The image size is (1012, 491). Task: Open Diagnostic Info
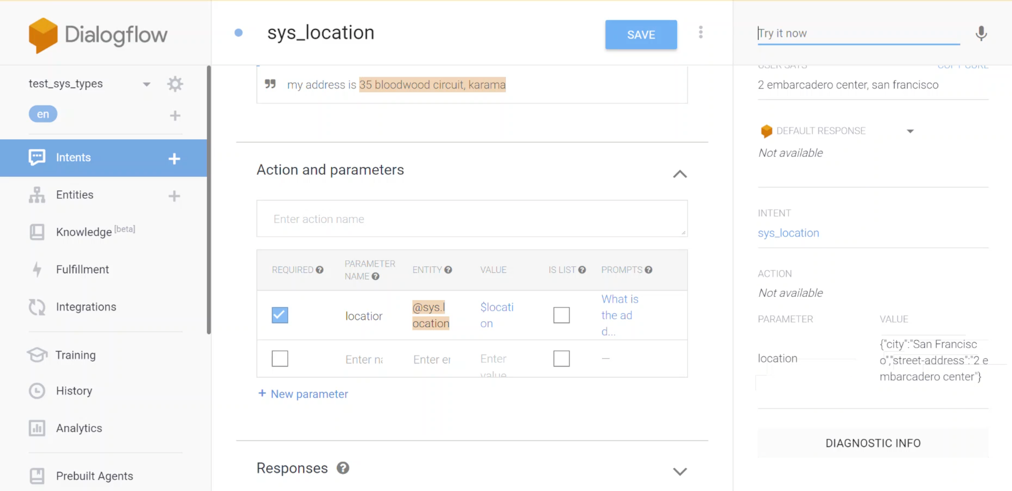point(873,443)
